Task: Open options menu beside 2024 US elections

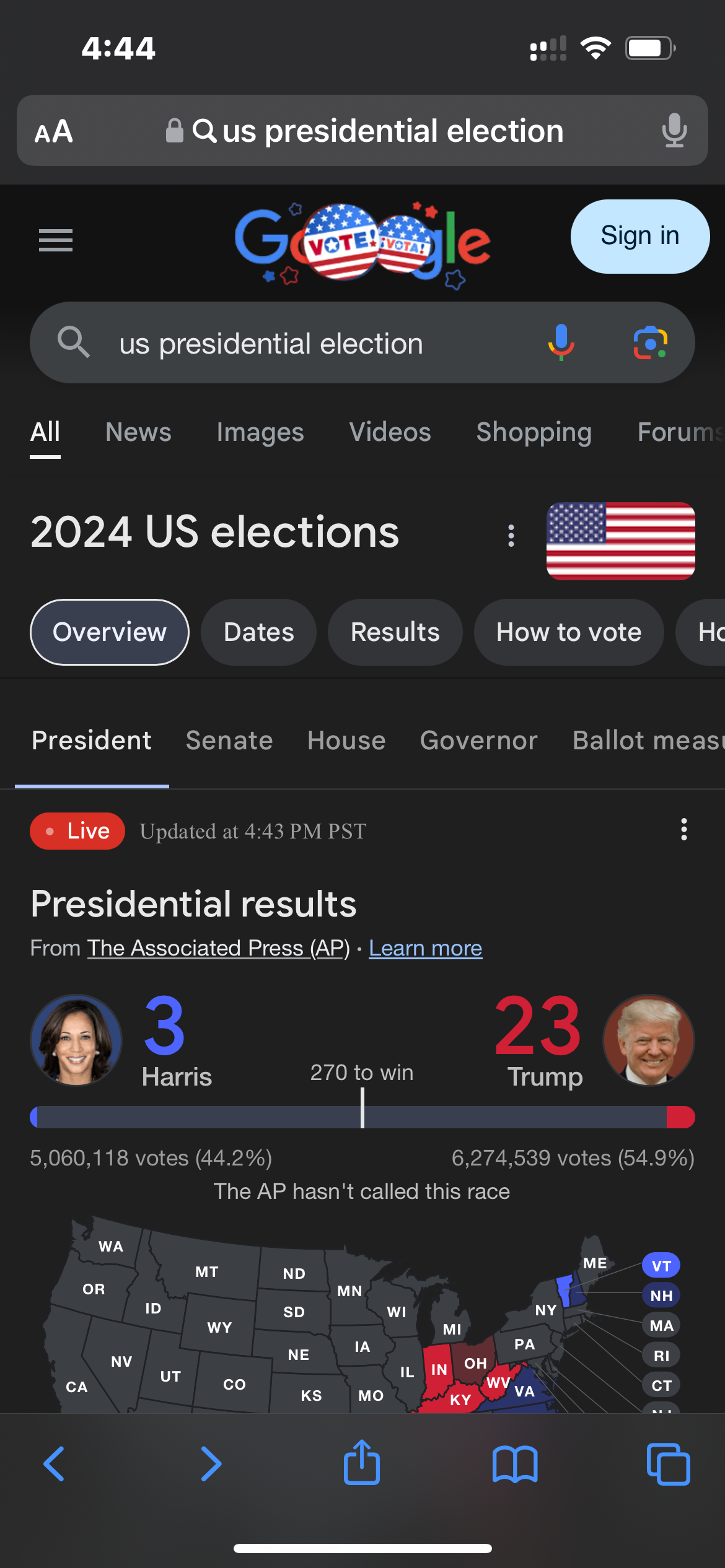Action: click(x=511, y=536)
